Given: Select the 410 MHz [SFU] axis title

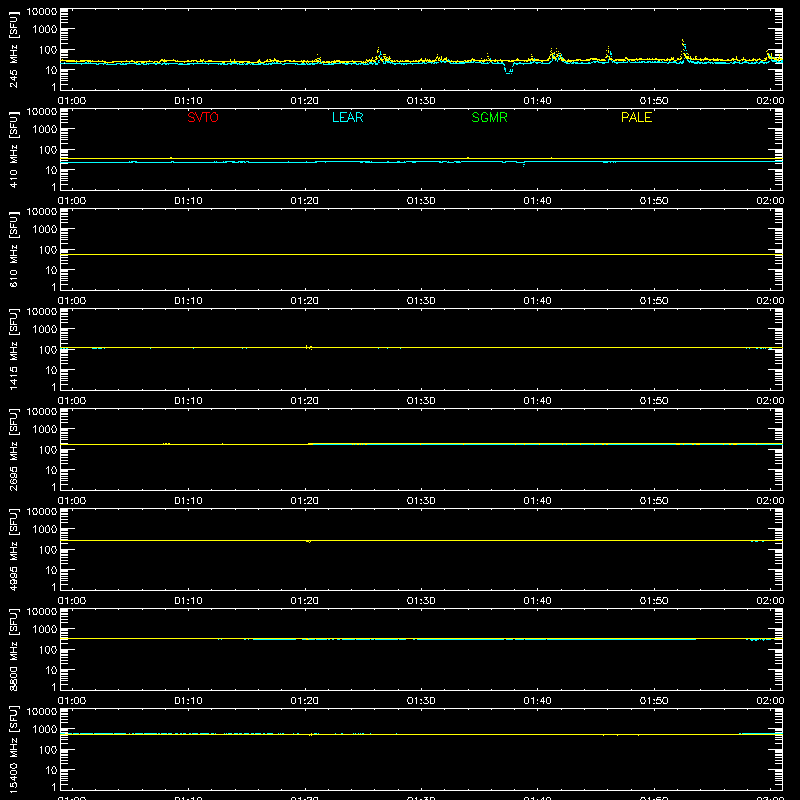Looking at the screenshot, I should coord(13,149).
